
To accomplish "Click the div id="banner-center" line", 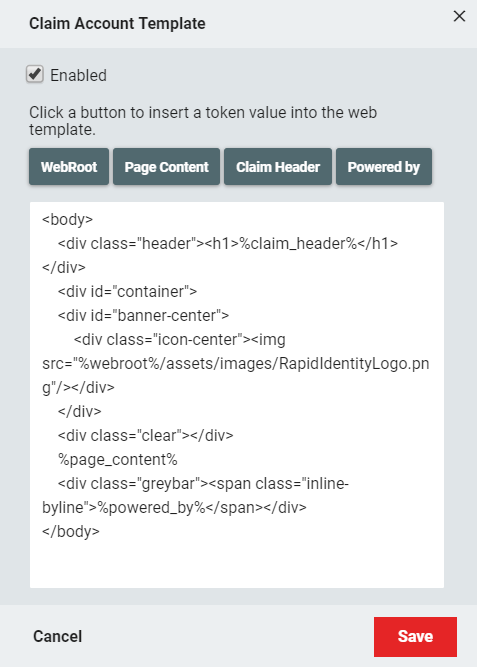I will coord(143,316).
